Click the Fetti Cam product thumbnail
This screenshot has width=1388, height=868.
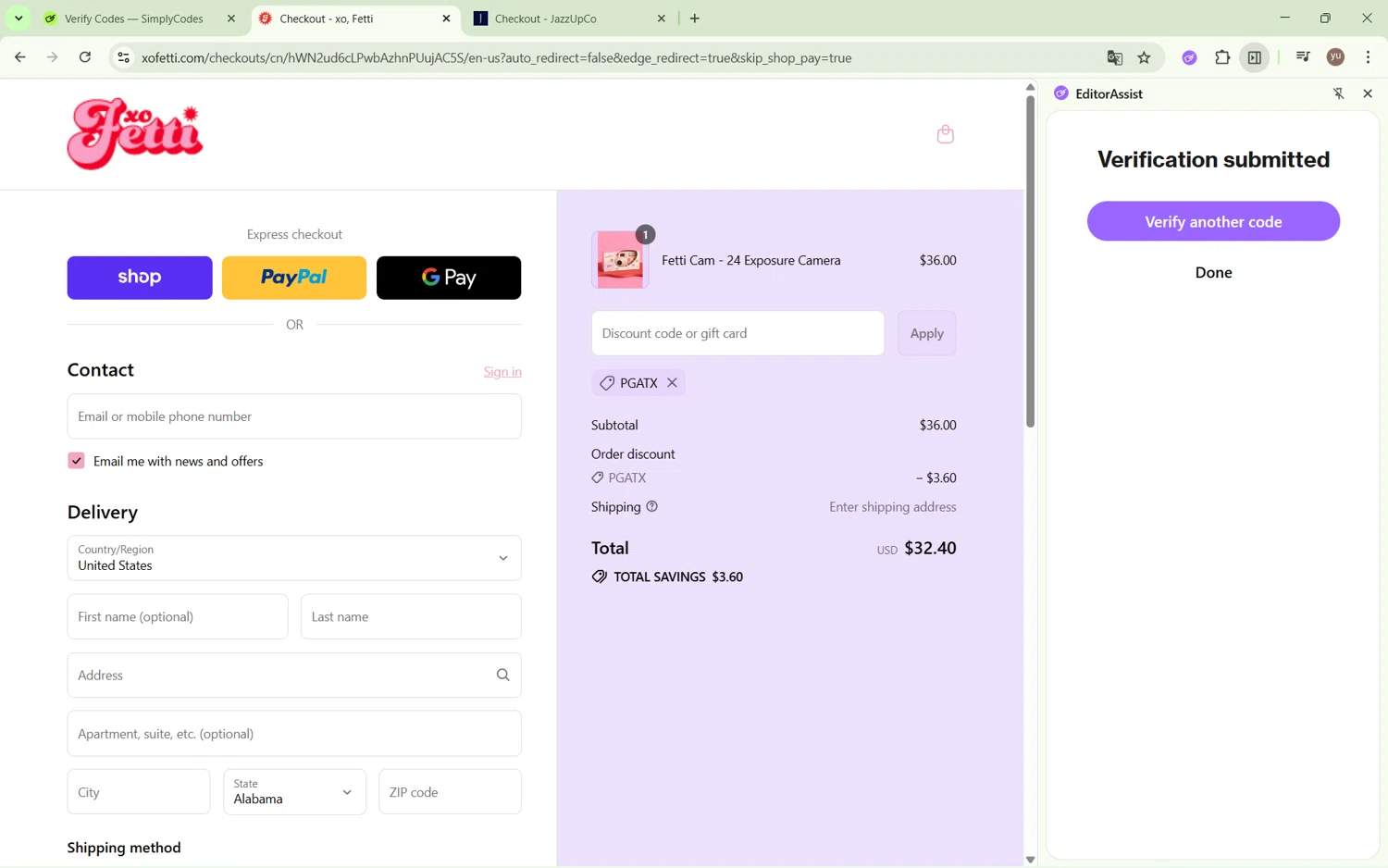[620, 260]
